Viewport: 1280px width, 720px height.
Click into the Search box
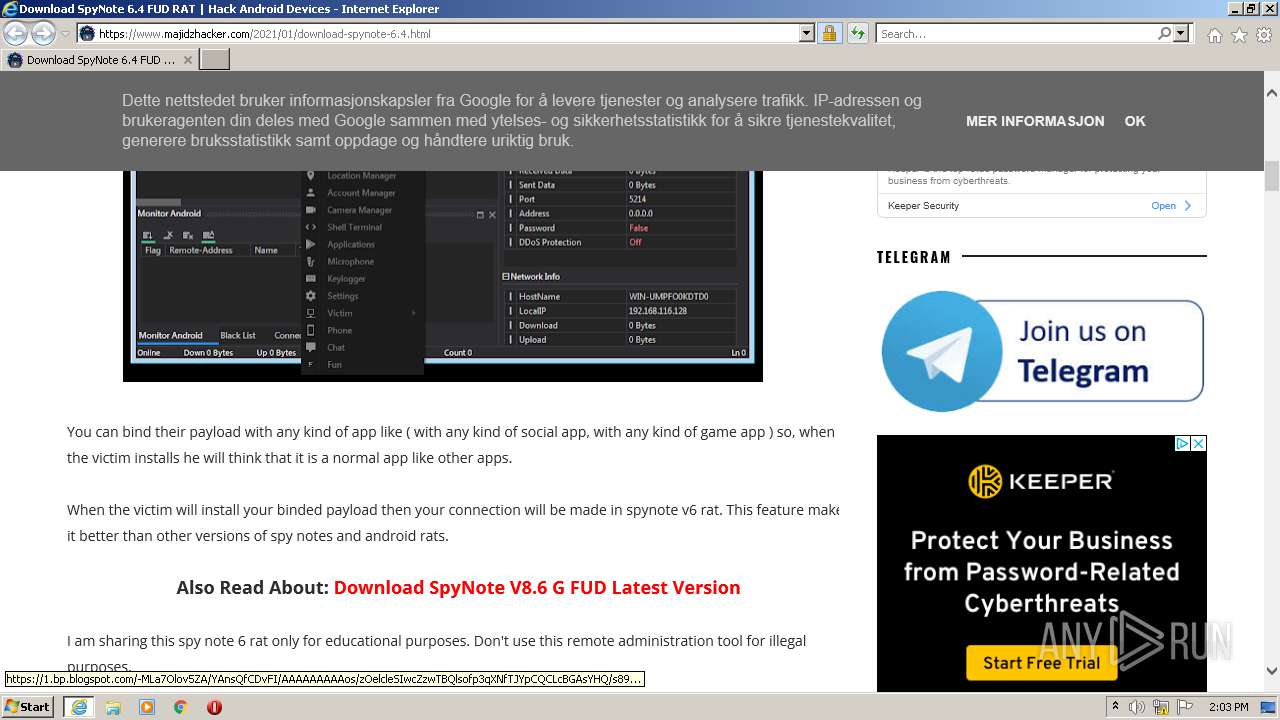(x=1016, y=33)
